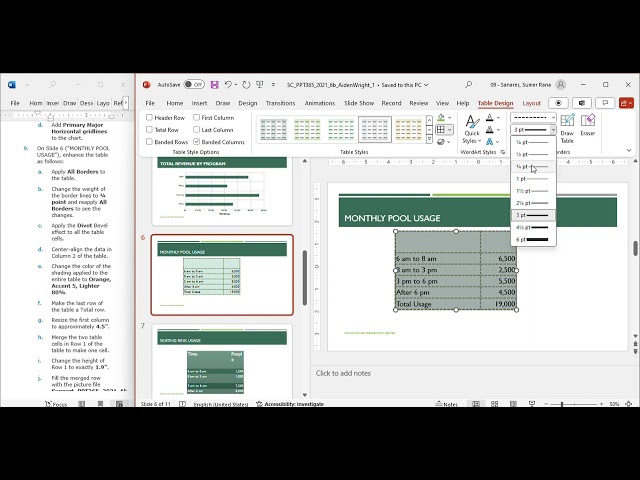640x480 pixels.
Task: Open the Quick Styles dropdown
Action: click(472, 130)
